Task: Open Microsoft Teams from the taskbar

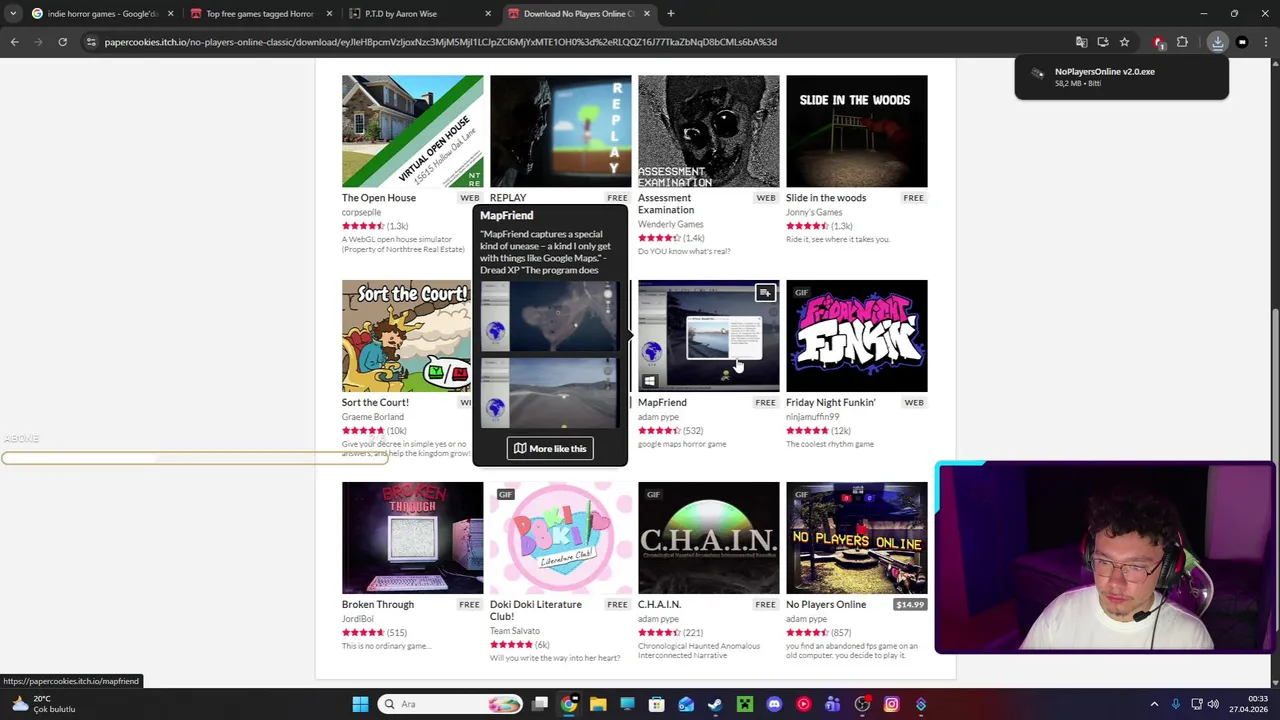Action: [x=832, y=704]
